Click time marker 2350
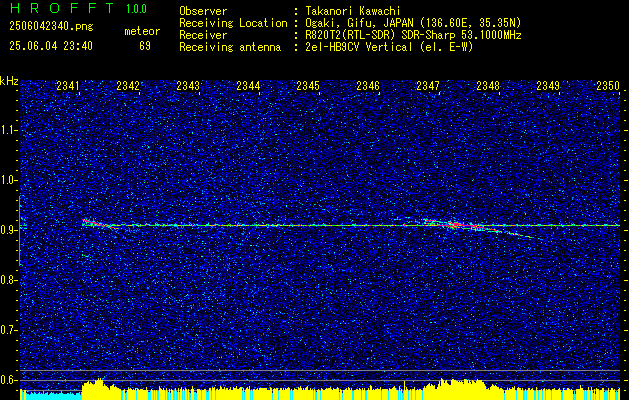 point(608,85)
